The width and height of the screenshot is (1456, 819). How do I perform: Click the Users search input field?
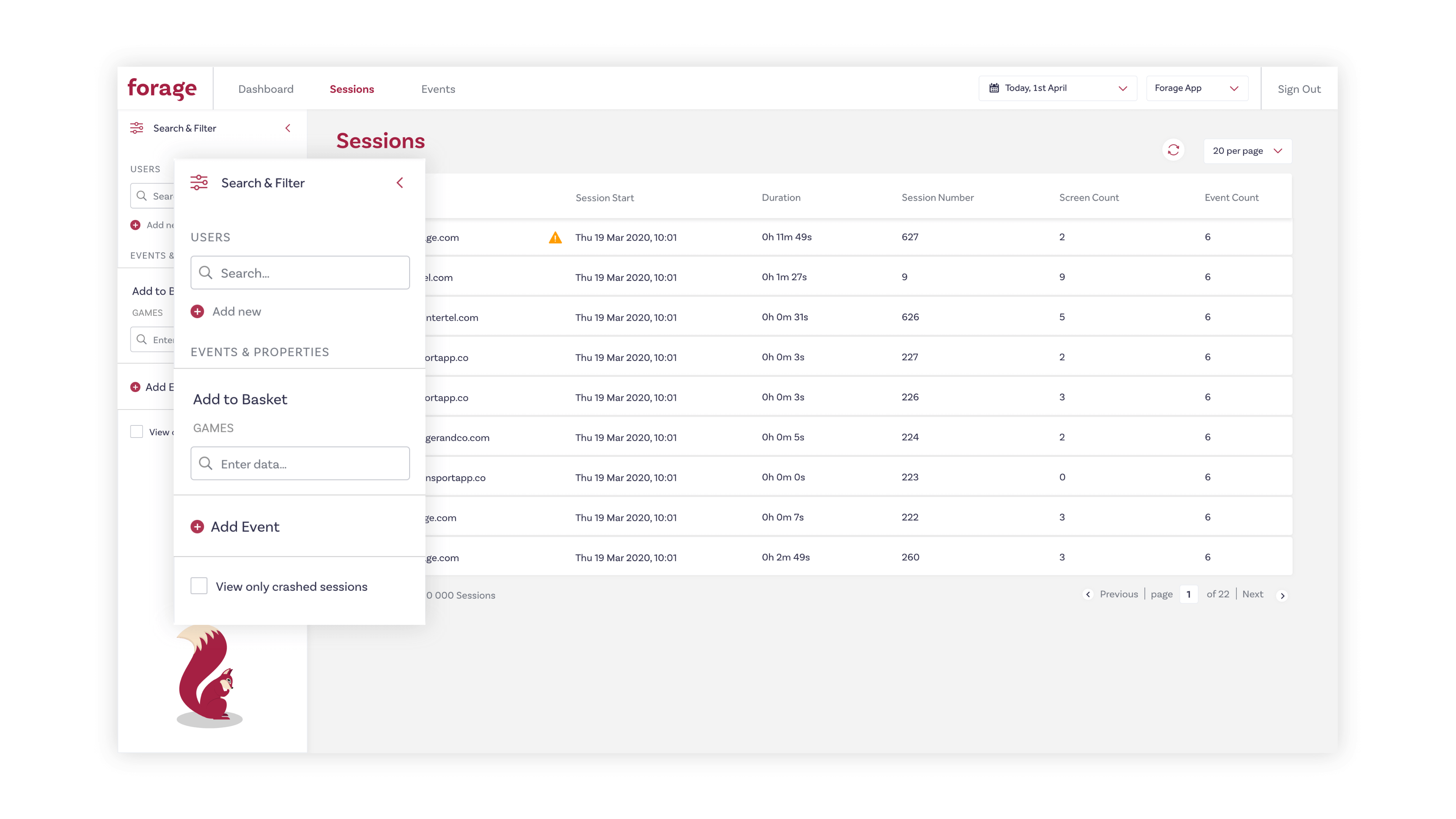300,272
